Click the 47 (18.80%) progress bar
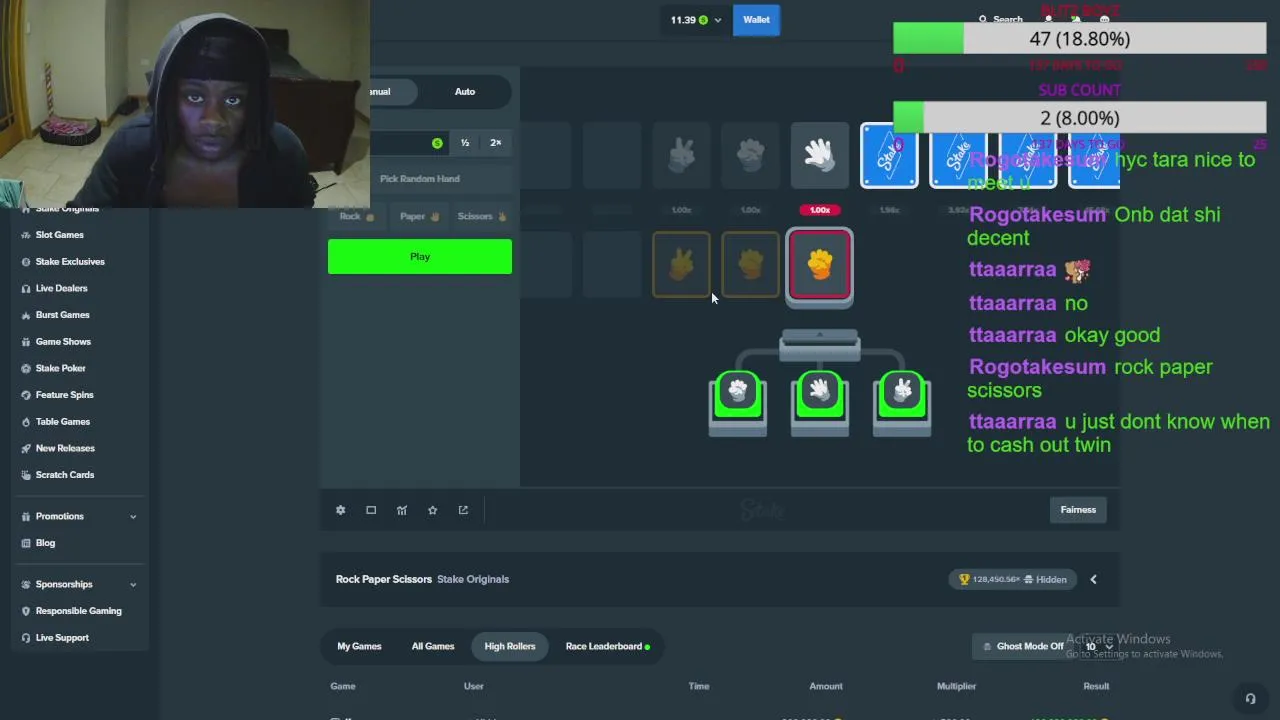1280x720 pixels. [1080, 39]
